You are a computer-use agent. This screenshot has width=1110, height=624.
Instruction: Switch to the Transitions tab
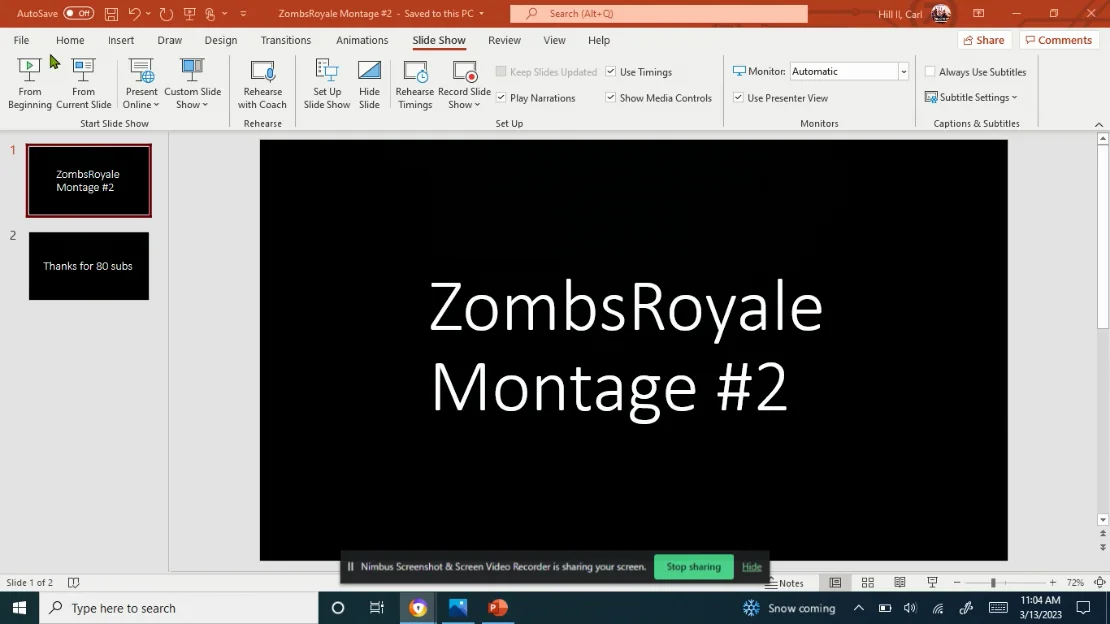285,40
